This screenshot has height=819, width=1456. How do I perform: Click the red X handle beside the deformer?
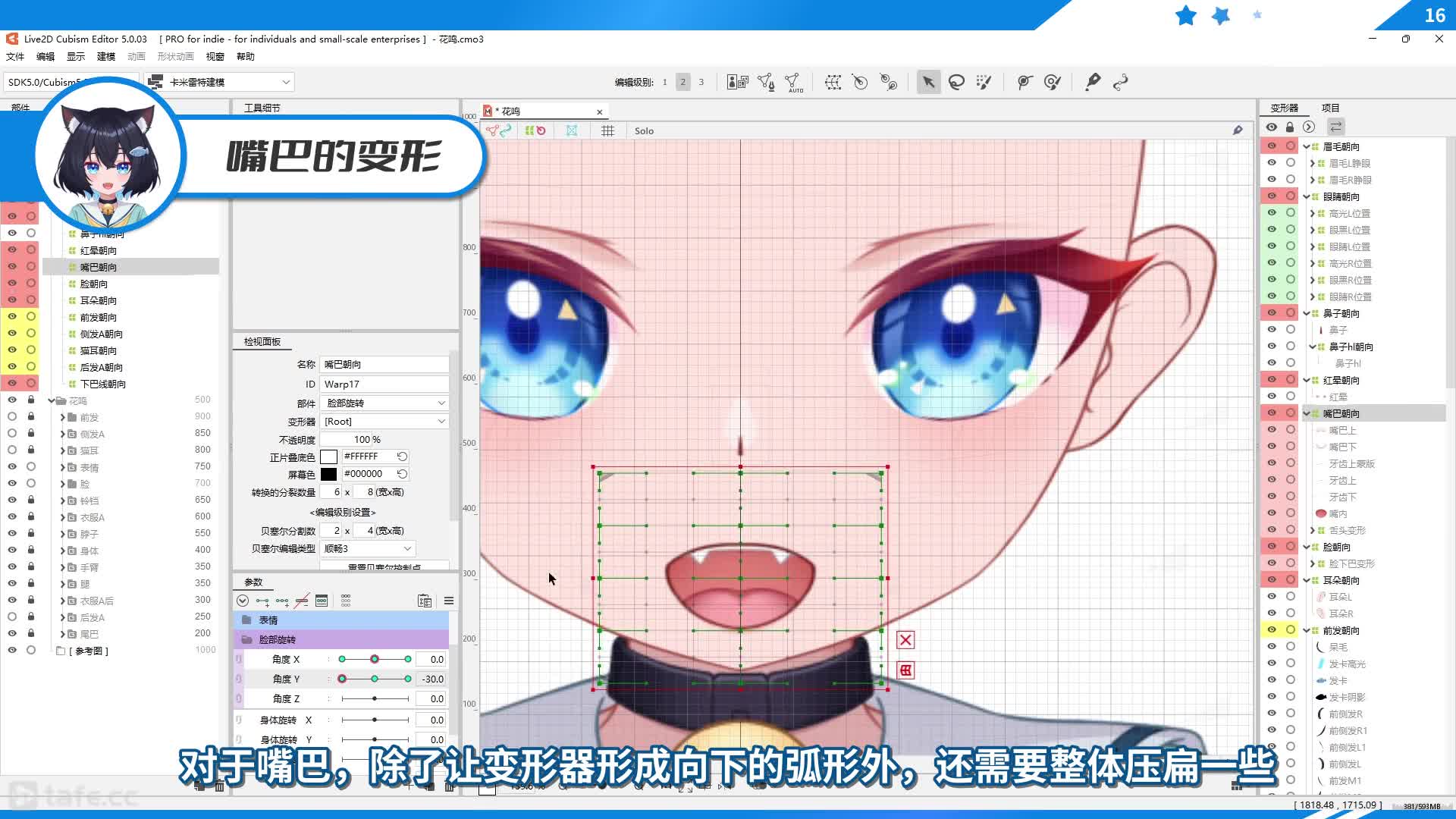(905, 640)
